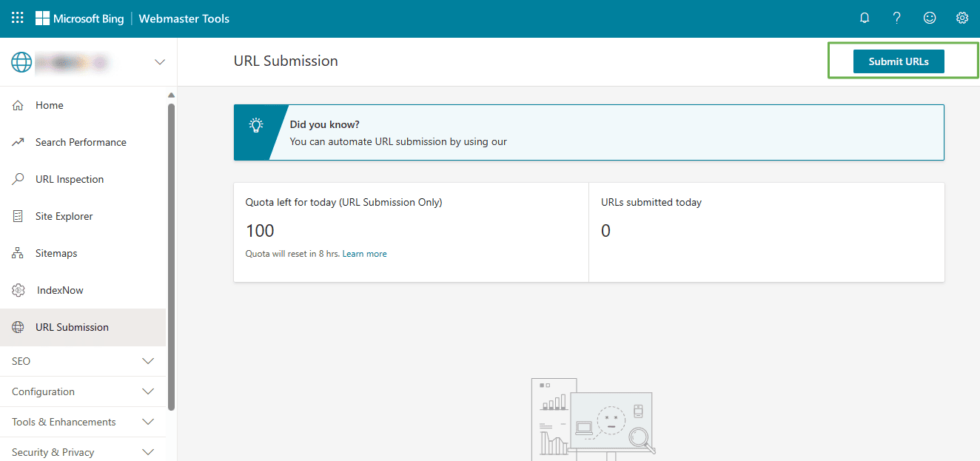The image size is (980, 461).
Task: Open the site selector dropdown chevron
Action: pos(160,62)
